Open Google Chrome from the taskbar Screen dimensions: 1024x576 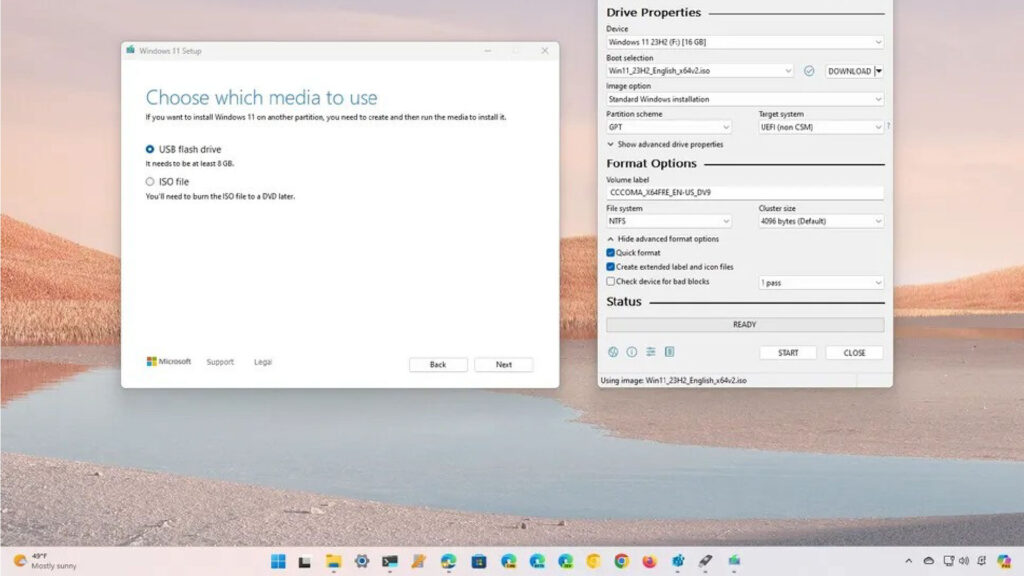coord(621,562)
